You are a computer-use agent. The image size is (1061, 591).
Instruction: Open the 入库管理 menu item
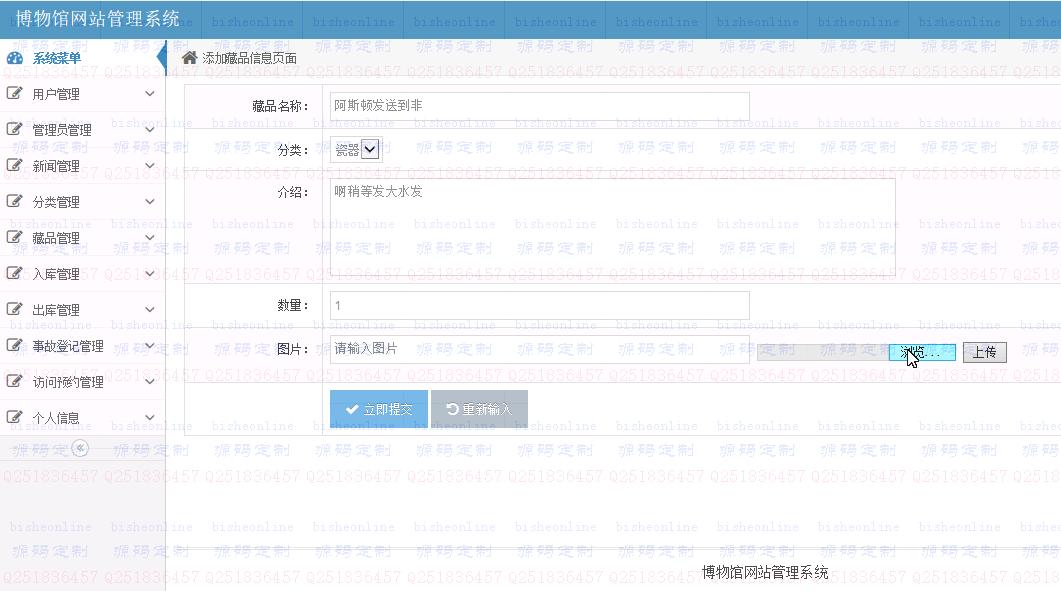(83, 273)
